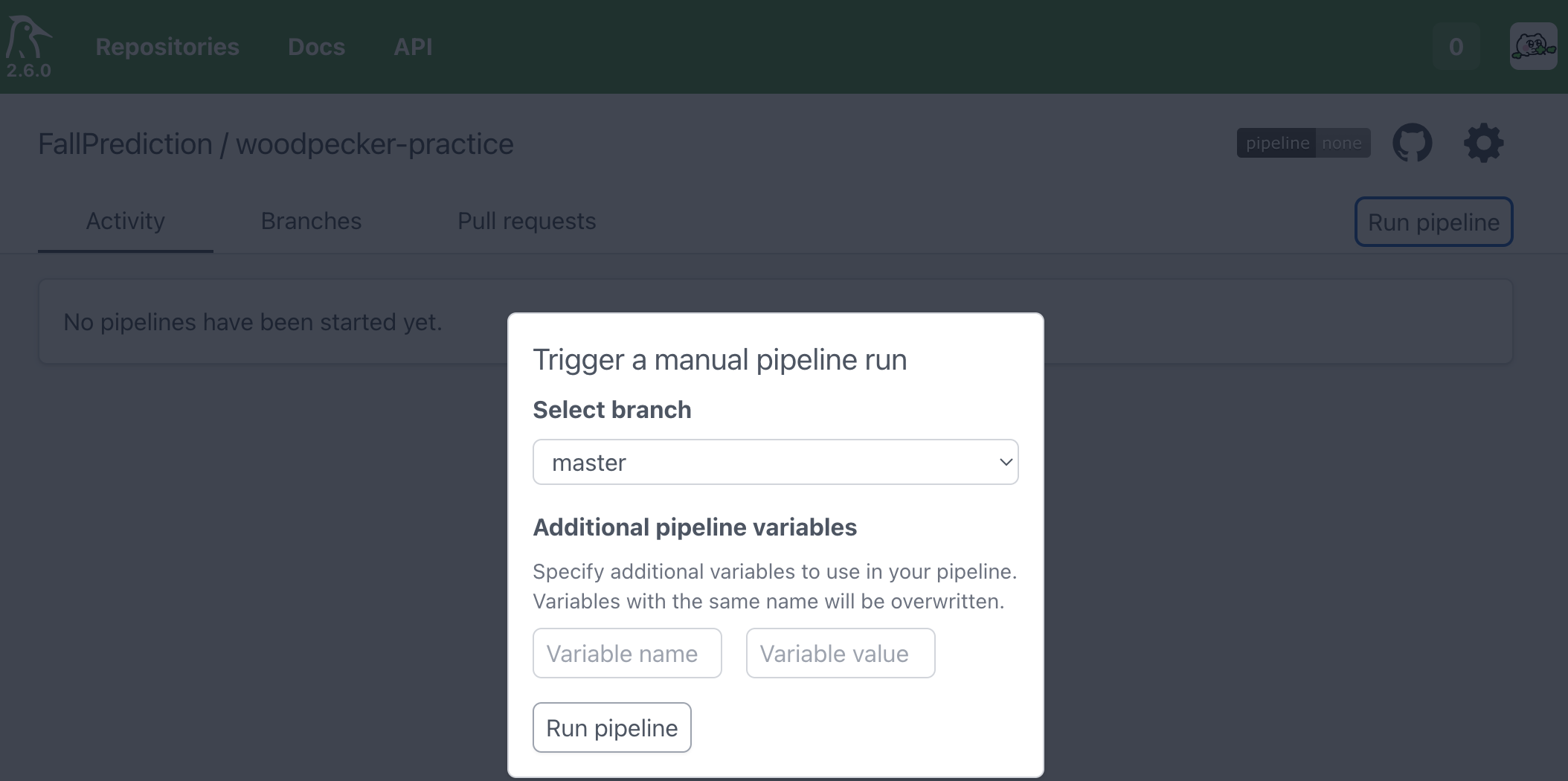
Task: Click the user avatar icon
Action: click(x=1533, y=46)
